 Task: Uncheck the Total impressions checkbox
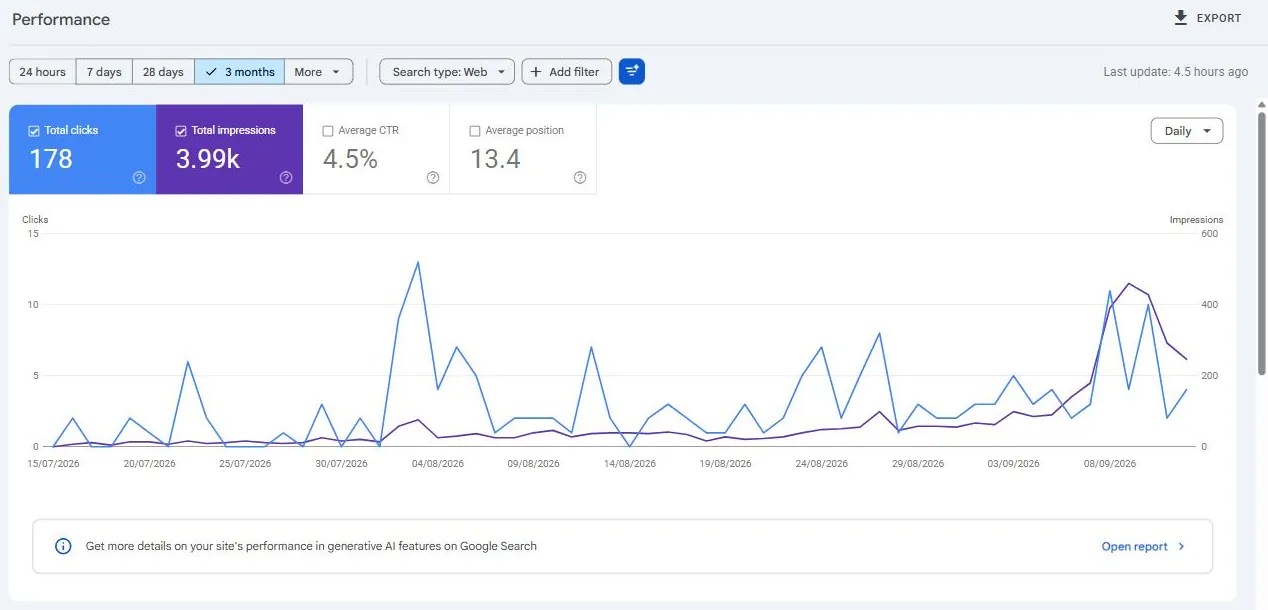[181, 130]
